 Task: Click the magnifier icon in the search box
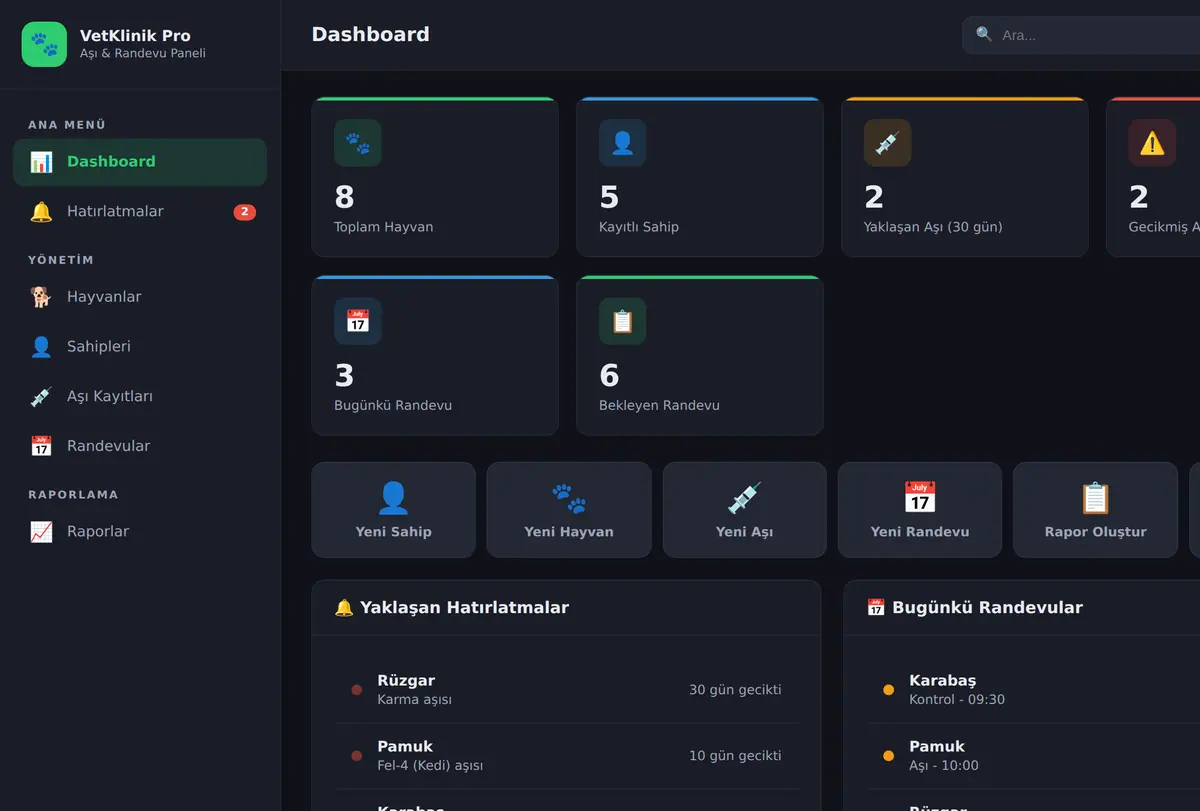tap(984, 34)
